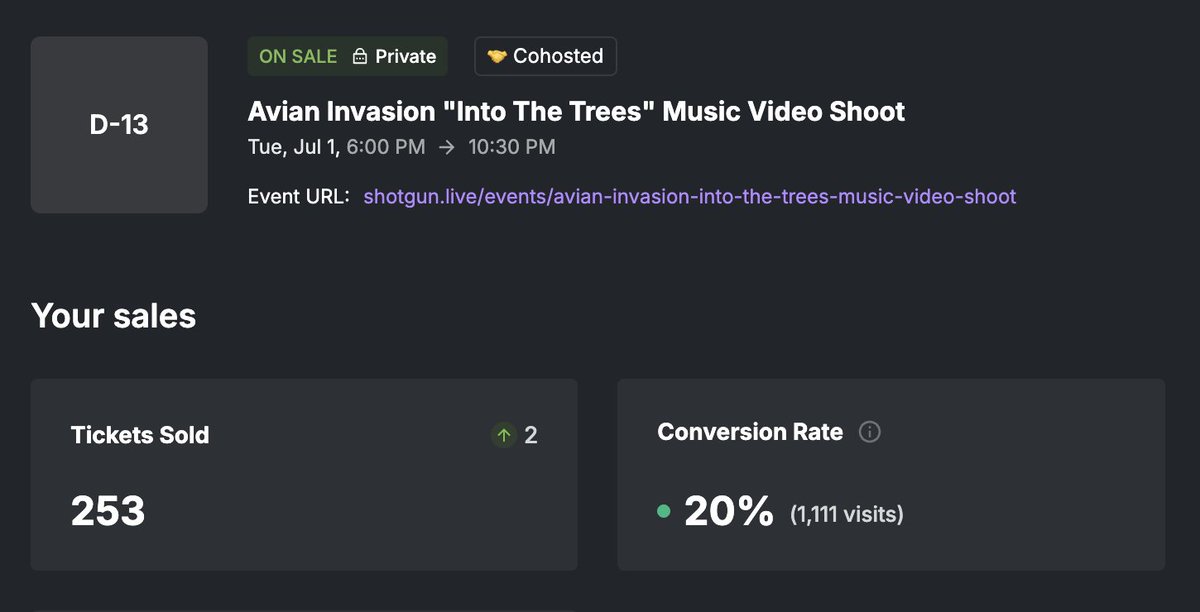Click the green up-arrow icon in Tickets Sold
The height and width of the screenshot is (612, 1200).
tap(504, 435)
